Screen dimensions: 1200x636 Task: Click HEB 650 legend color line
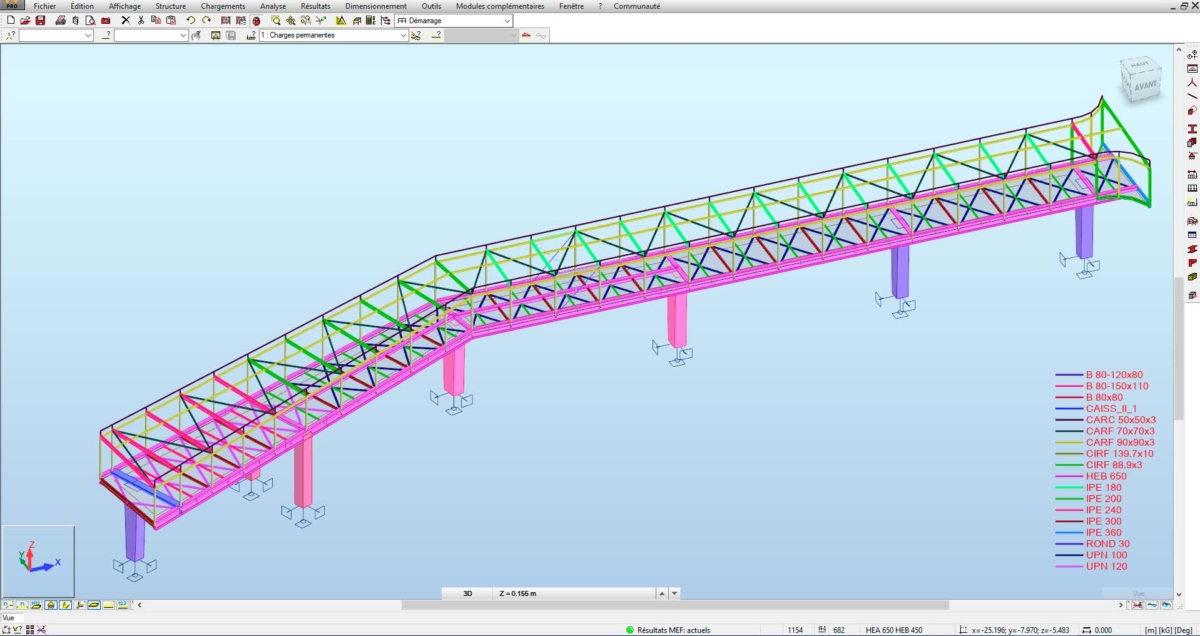[x=1067, y=476]
